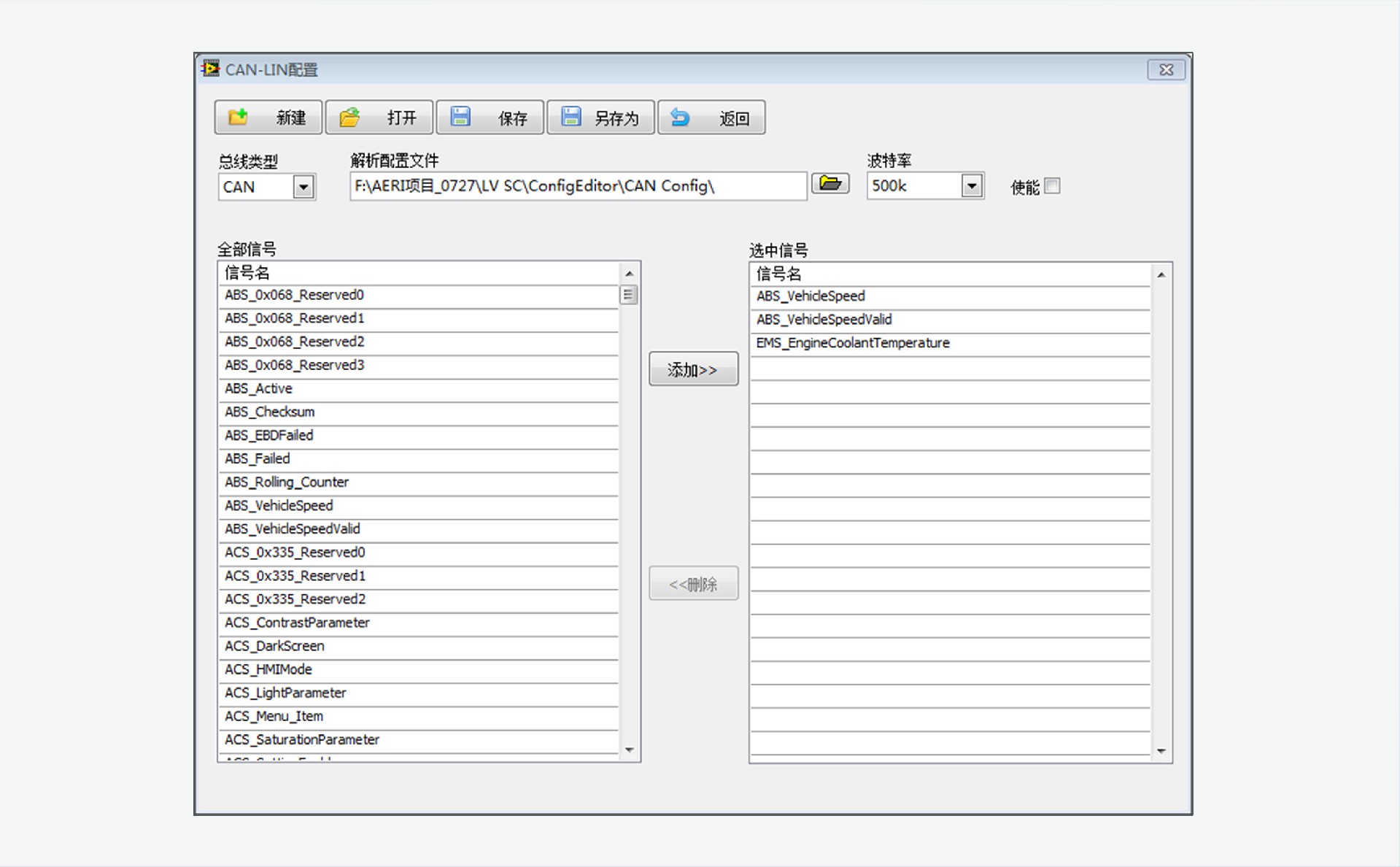Screen dimensions: 1400x867
Task: Save configuration using the 保存 button
Action: [490, 117]
